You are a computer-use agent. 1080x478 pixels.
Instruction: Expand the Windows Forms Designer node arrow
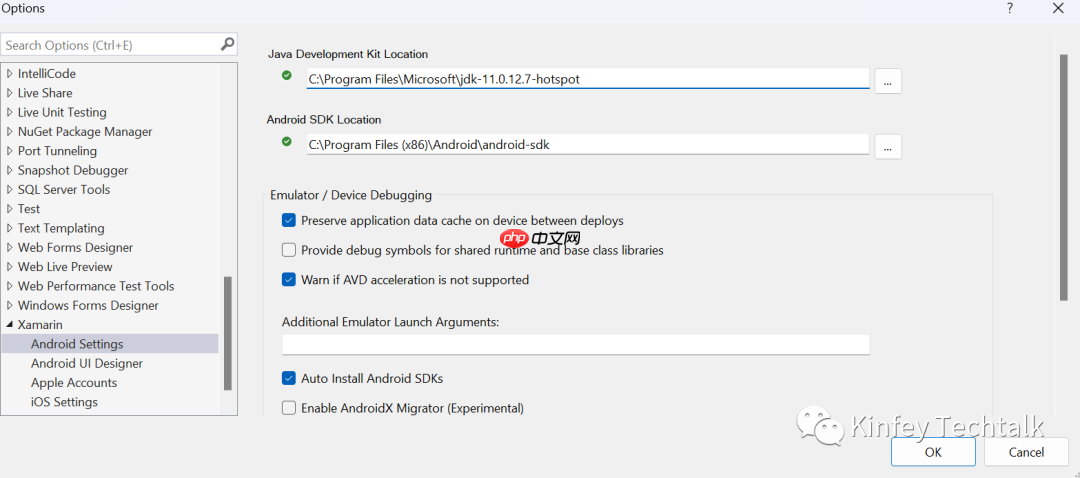pos(10,305)
